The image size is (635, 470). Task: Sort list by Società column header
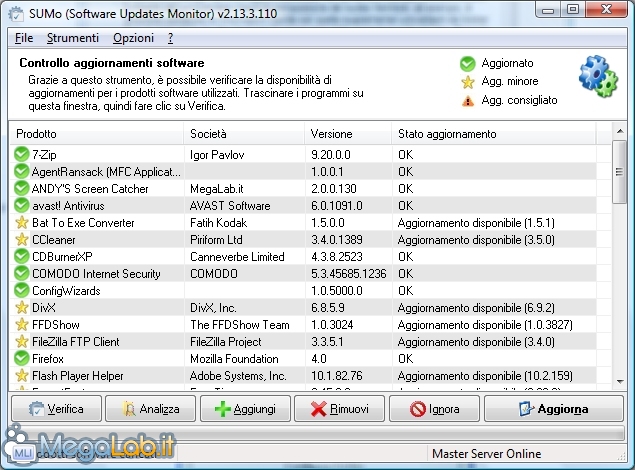(x=244, y=134)
